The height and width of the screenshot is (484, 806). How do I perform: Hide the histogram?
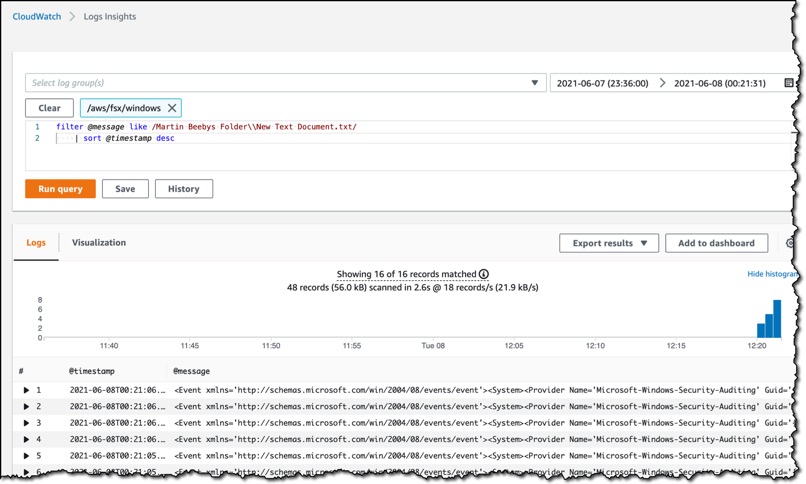771,274
